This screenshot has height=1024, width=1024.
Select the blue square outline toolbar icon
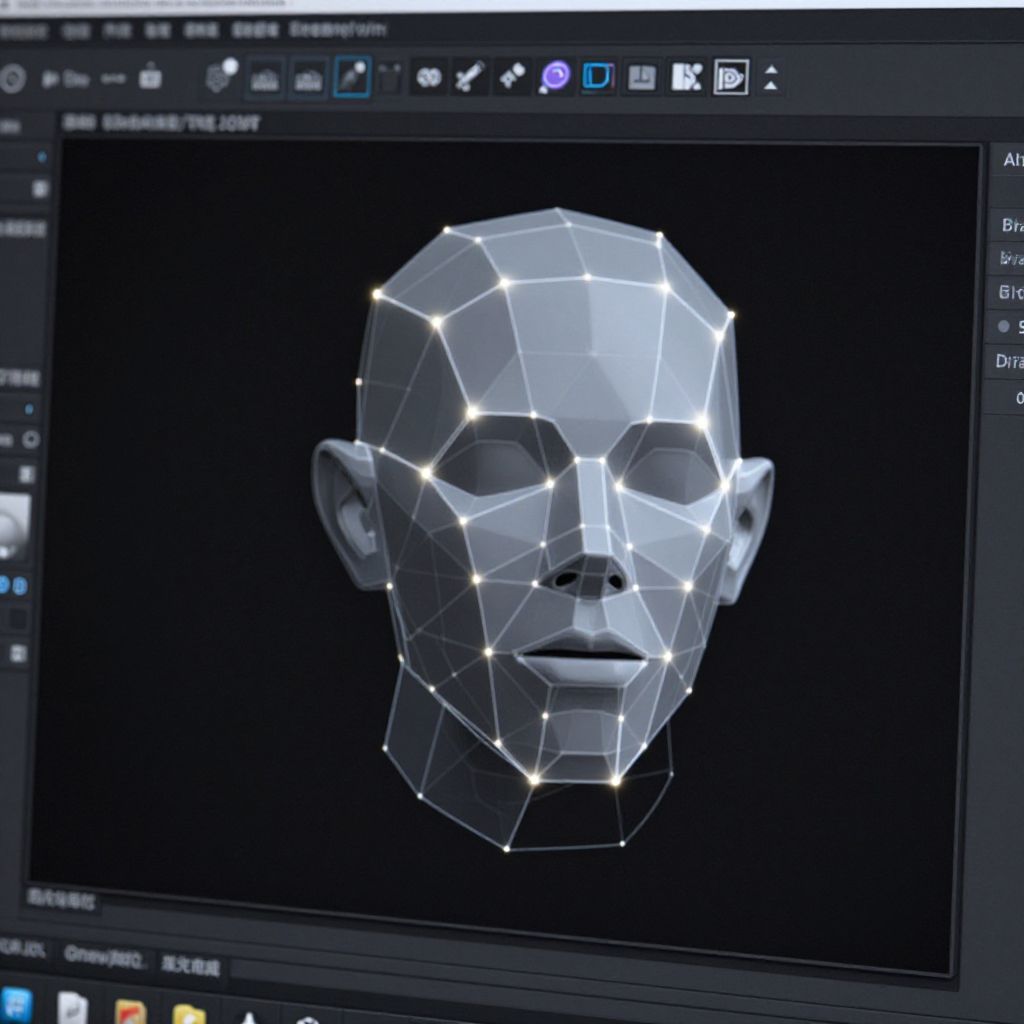[x=597, y=76]
